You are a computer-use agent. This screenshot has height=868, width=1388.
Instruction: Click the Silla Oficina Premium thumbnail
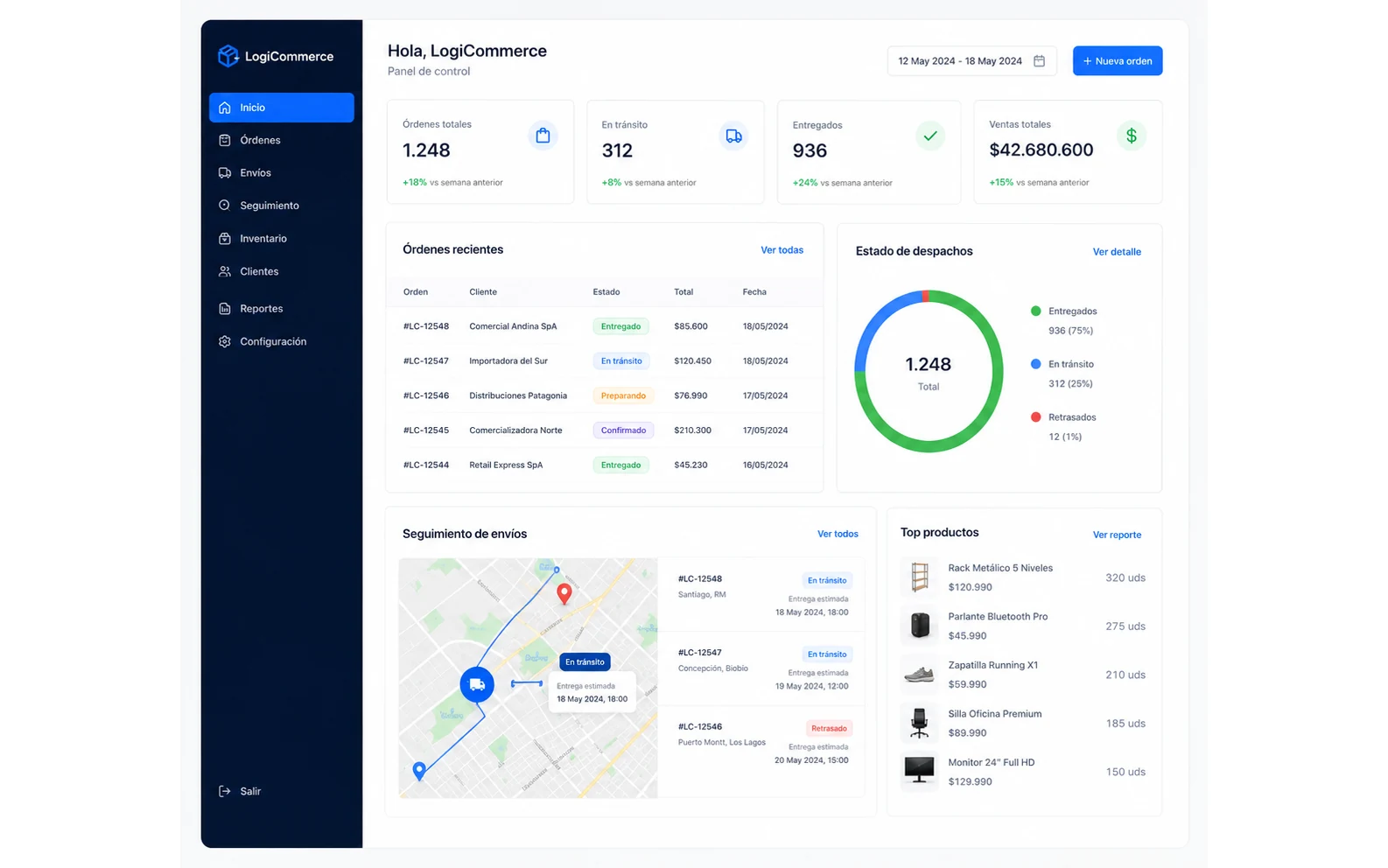919,723
